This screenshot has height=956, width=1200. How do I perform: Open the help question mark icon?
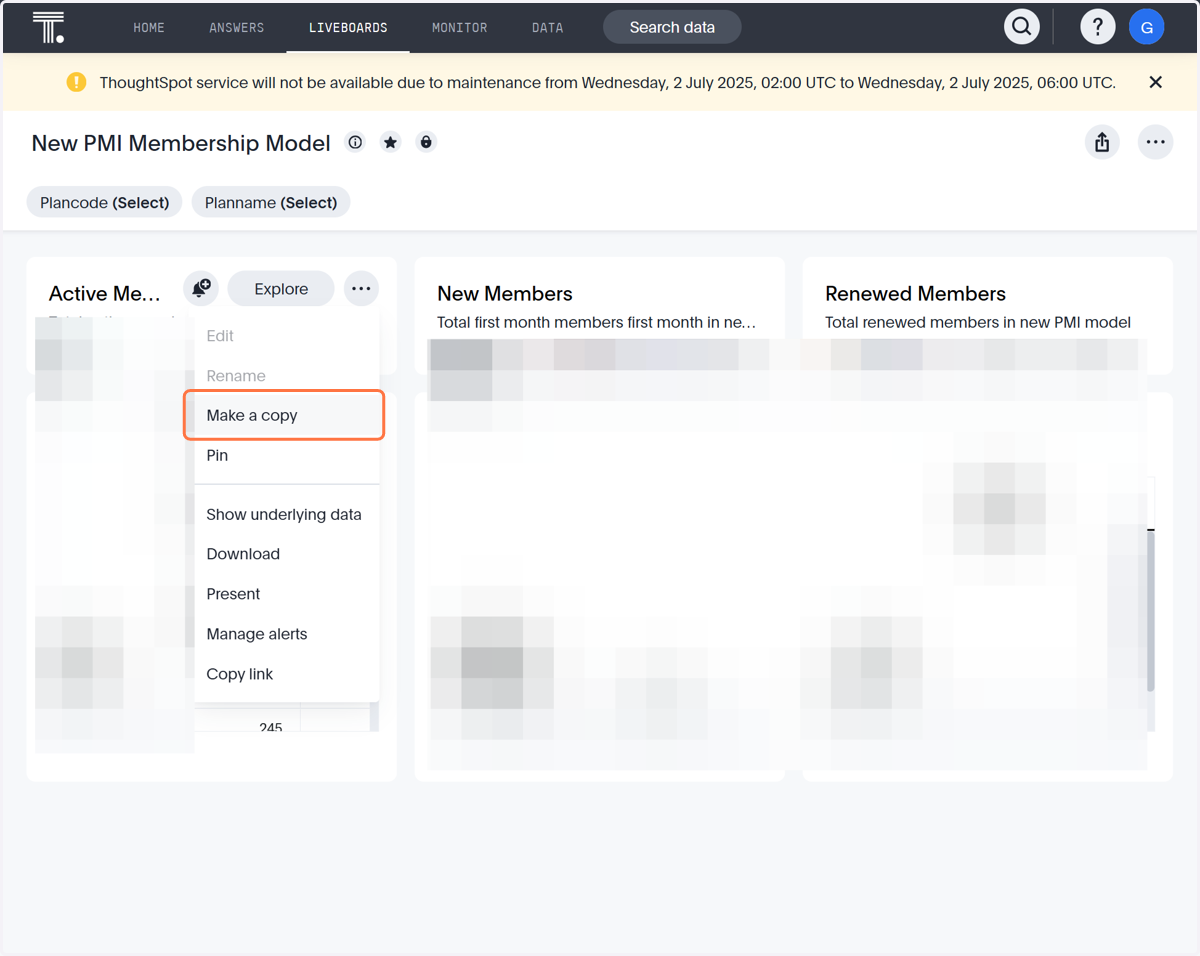tap(1098, 27)
